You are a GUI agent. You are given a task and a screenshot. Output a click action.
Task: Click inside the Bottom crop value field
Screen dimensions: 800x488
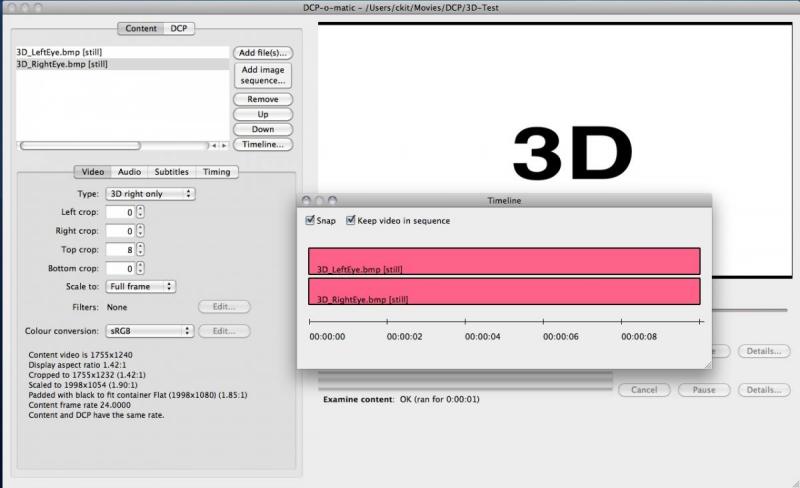(x=121, y=269)
